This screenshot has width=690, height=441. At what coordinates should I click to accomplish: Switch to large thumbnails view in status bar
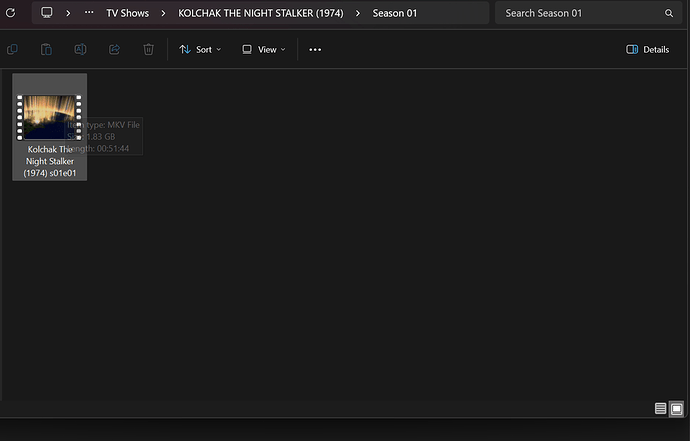[x=676, y=409]
